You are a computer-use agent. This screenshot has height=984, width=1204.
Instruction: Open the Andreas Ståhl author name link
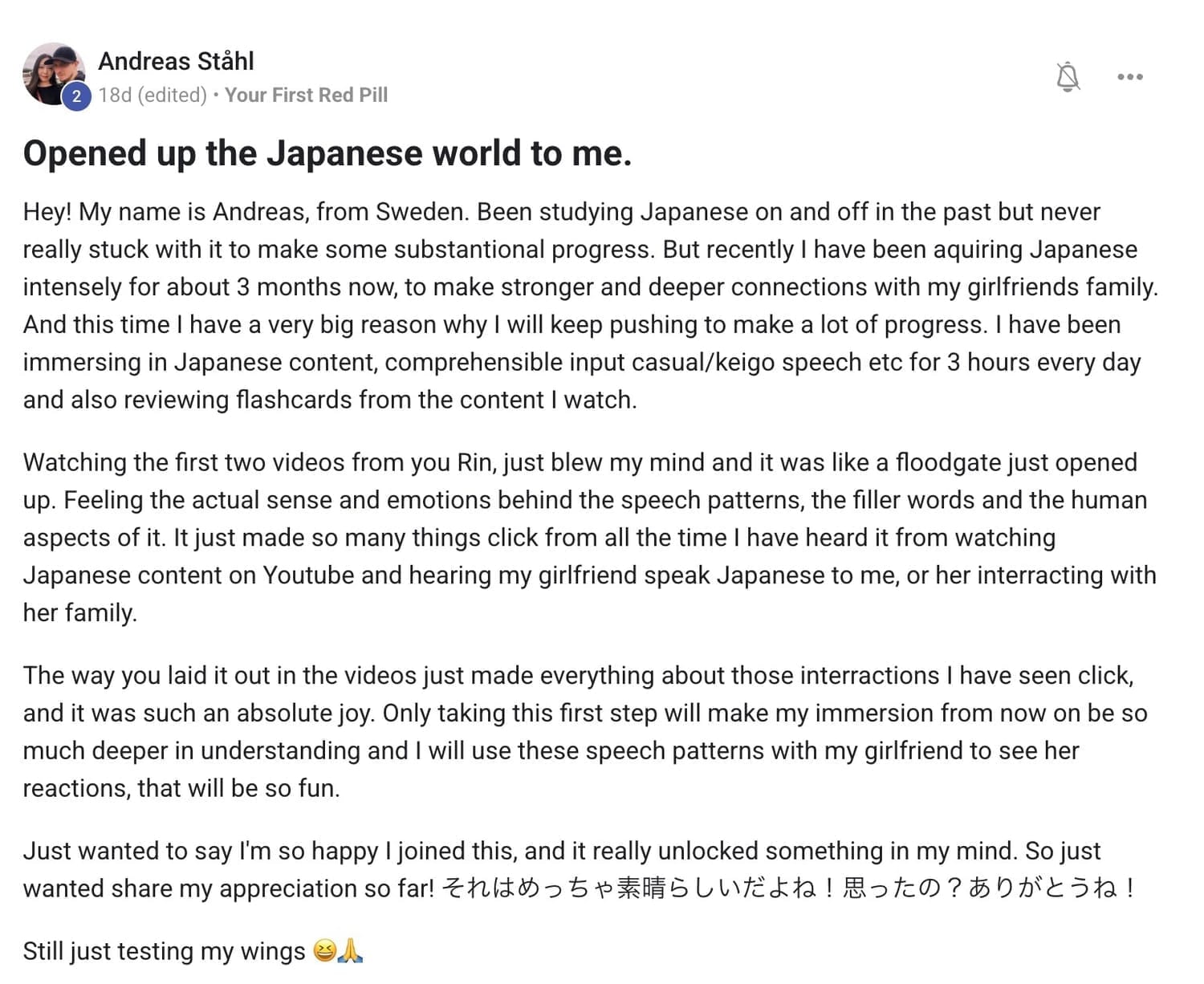tap(176, 61)
